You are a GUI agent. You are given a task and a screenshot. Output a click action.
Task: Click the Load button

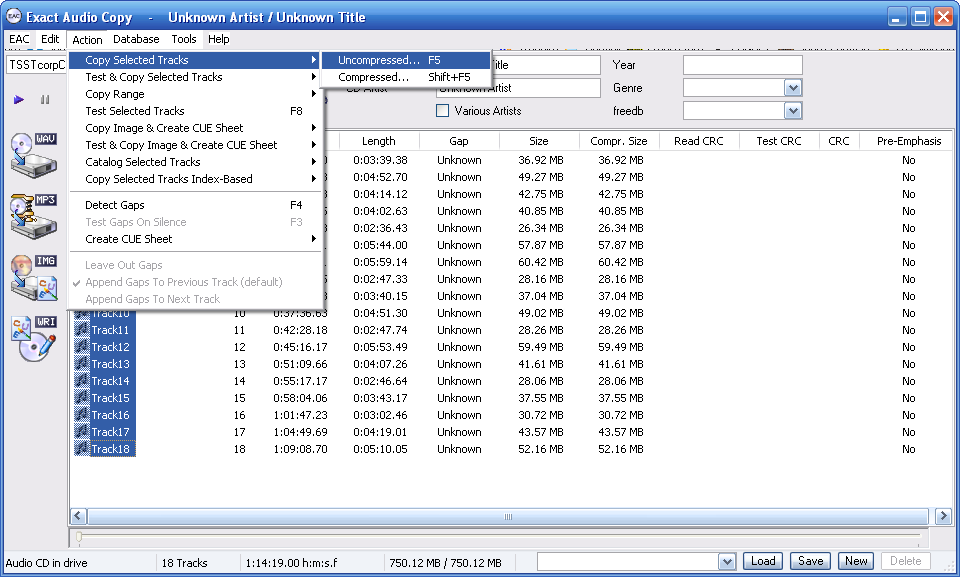pos(763,561)
